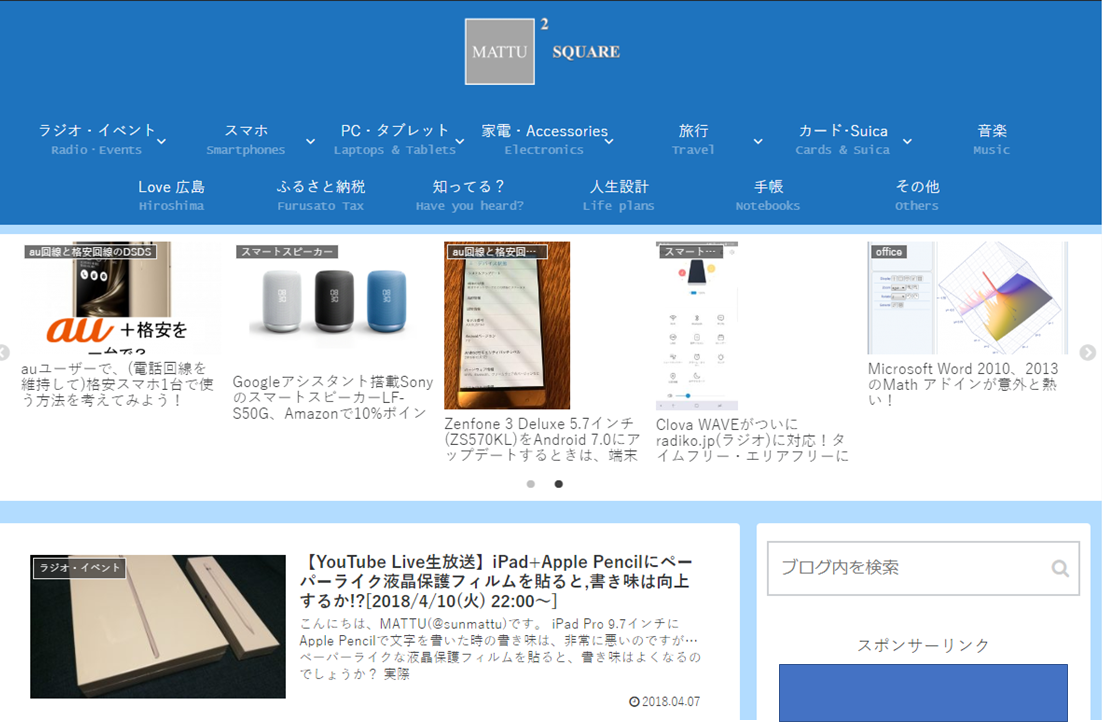Screen dimensions: 1102x722
Task: Click the iPad article excerpt text
Action: click(x=500, y=648)
